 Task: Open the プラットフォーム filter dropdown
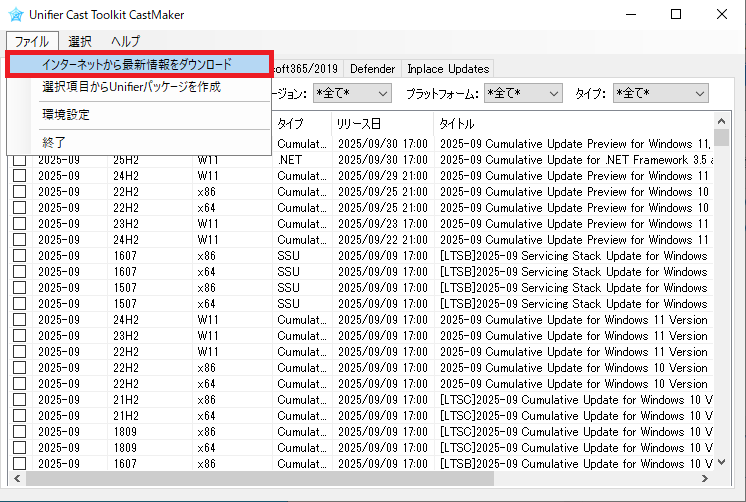pos(524,93)
